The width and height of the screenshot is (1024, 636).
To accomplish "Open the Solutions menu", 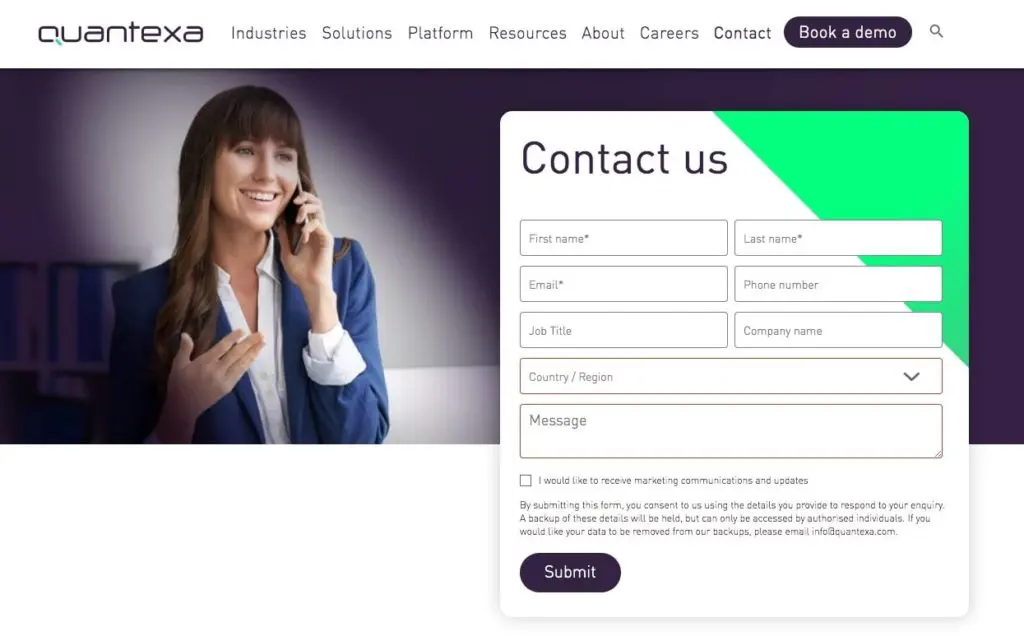I will [x=357, y=33].
